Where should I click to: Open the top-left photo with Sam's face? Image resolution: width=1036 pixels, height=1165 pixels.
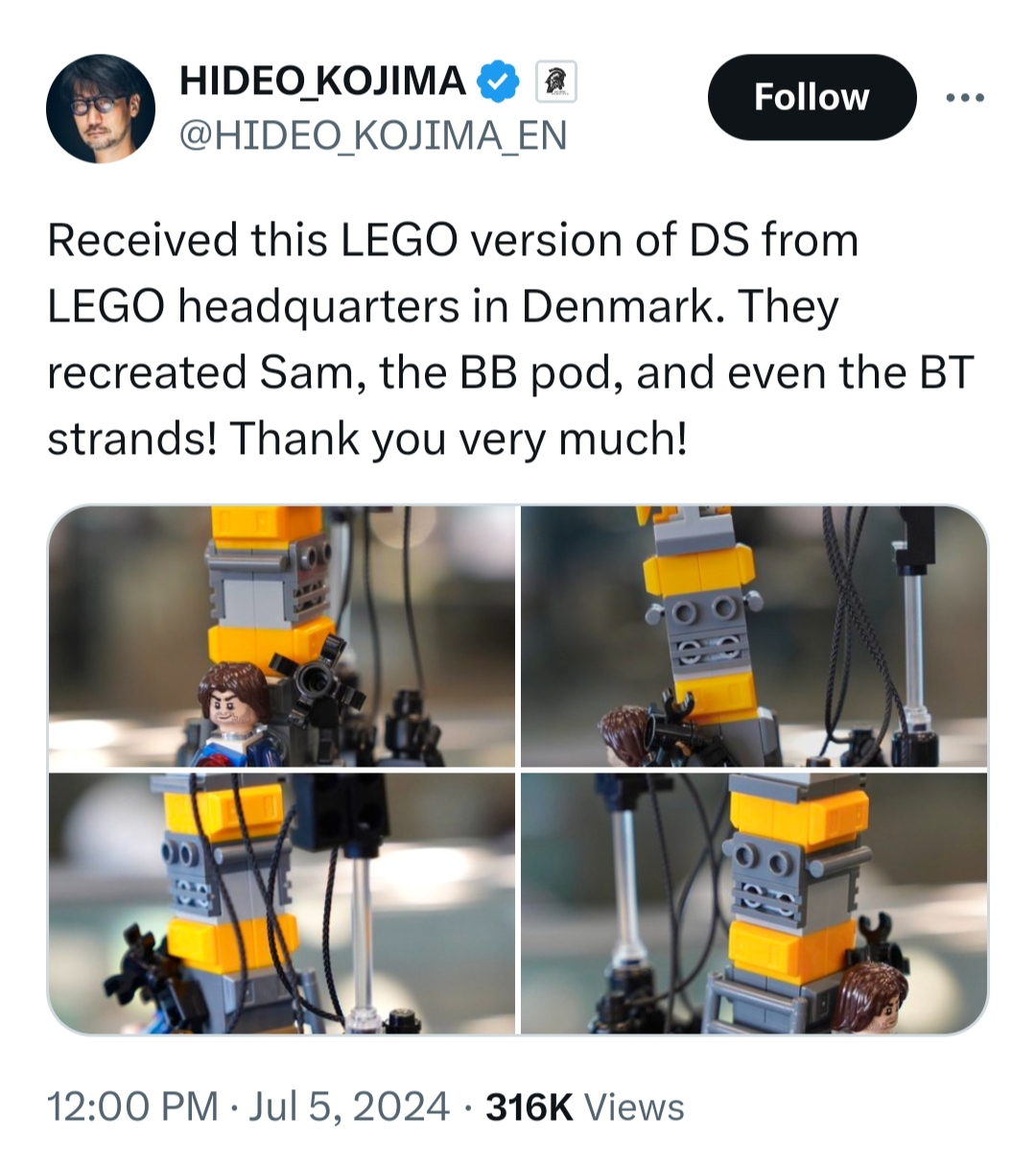[x=282, y=636]
